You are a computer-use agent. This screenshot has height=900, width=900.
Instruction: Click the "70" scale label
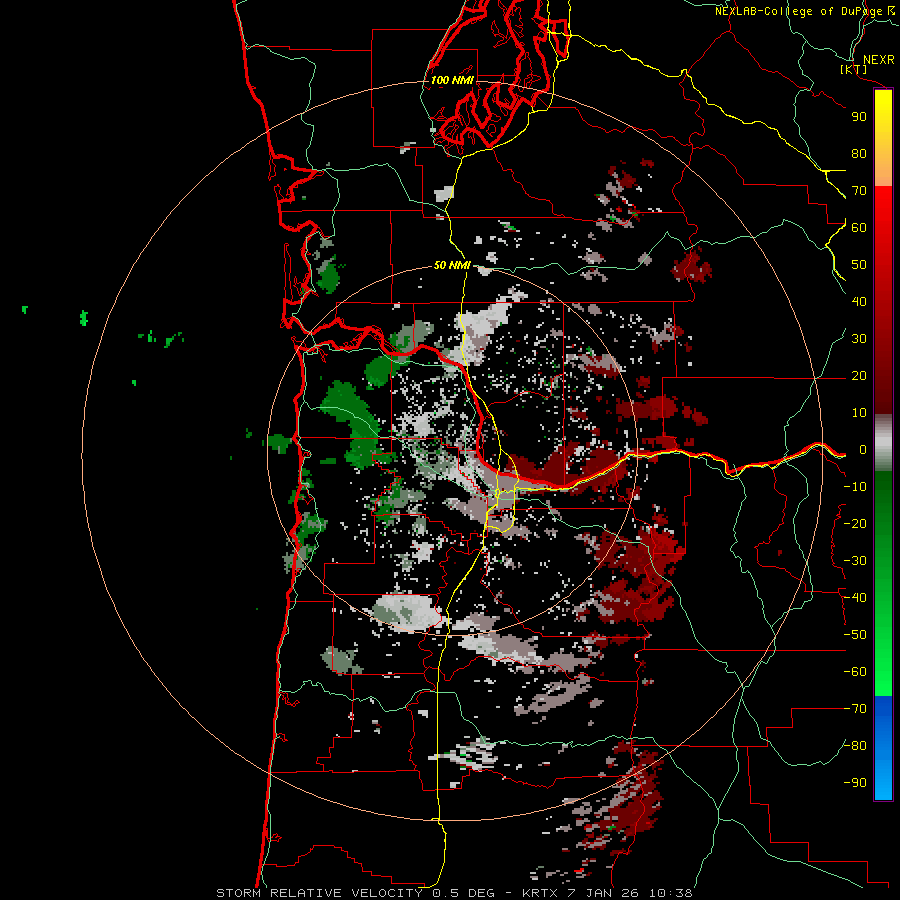(x=859, y=191)
